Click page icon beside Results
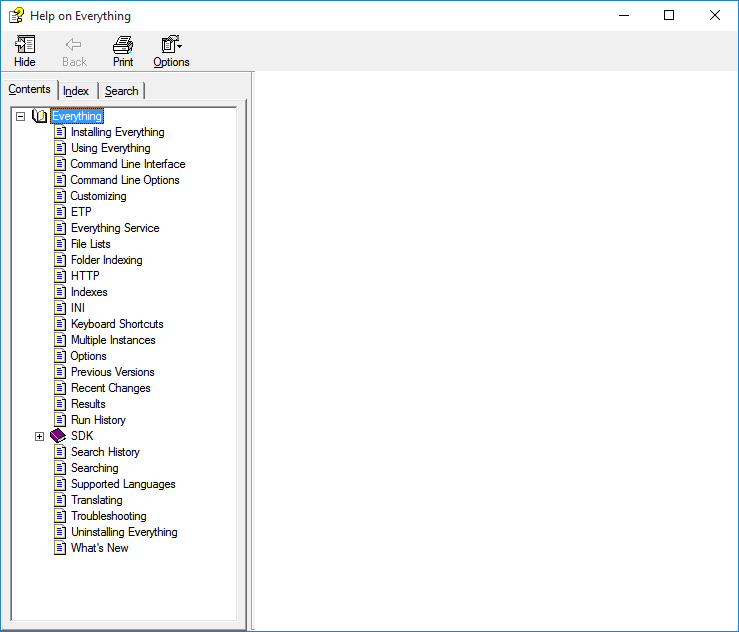Image resolution: width=739 pixels, height=632 pixels. (60, 404)
